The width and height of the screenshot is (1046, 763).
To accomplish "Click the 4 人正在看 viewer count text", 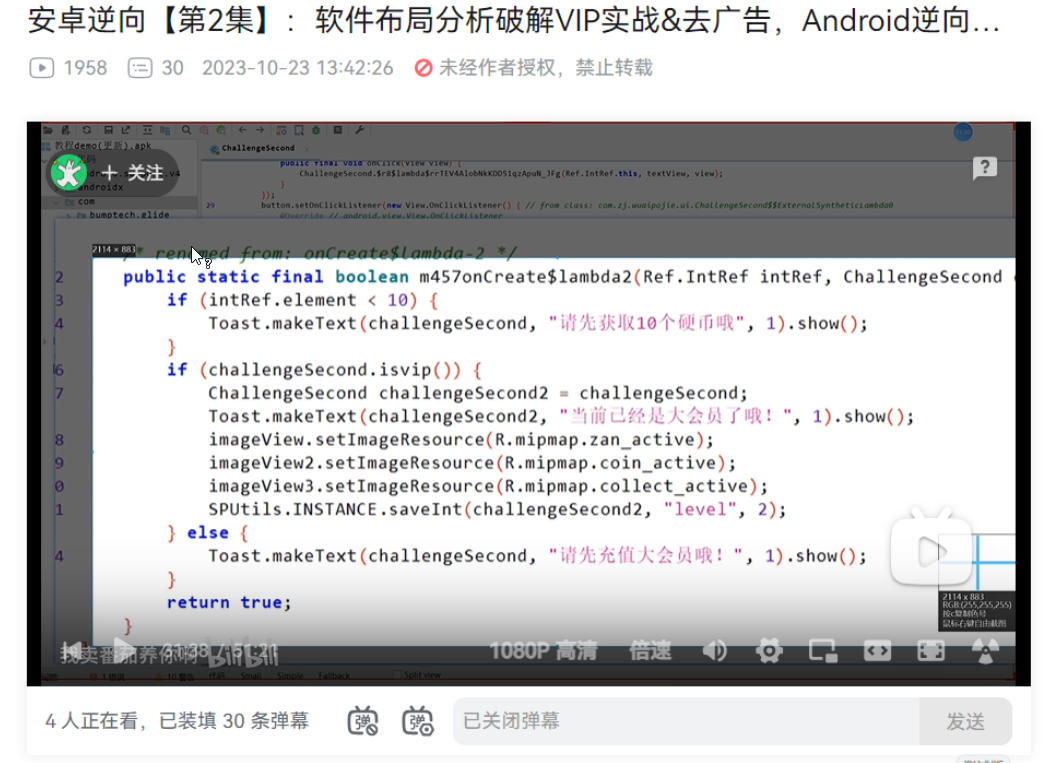I will click(93, 721).
